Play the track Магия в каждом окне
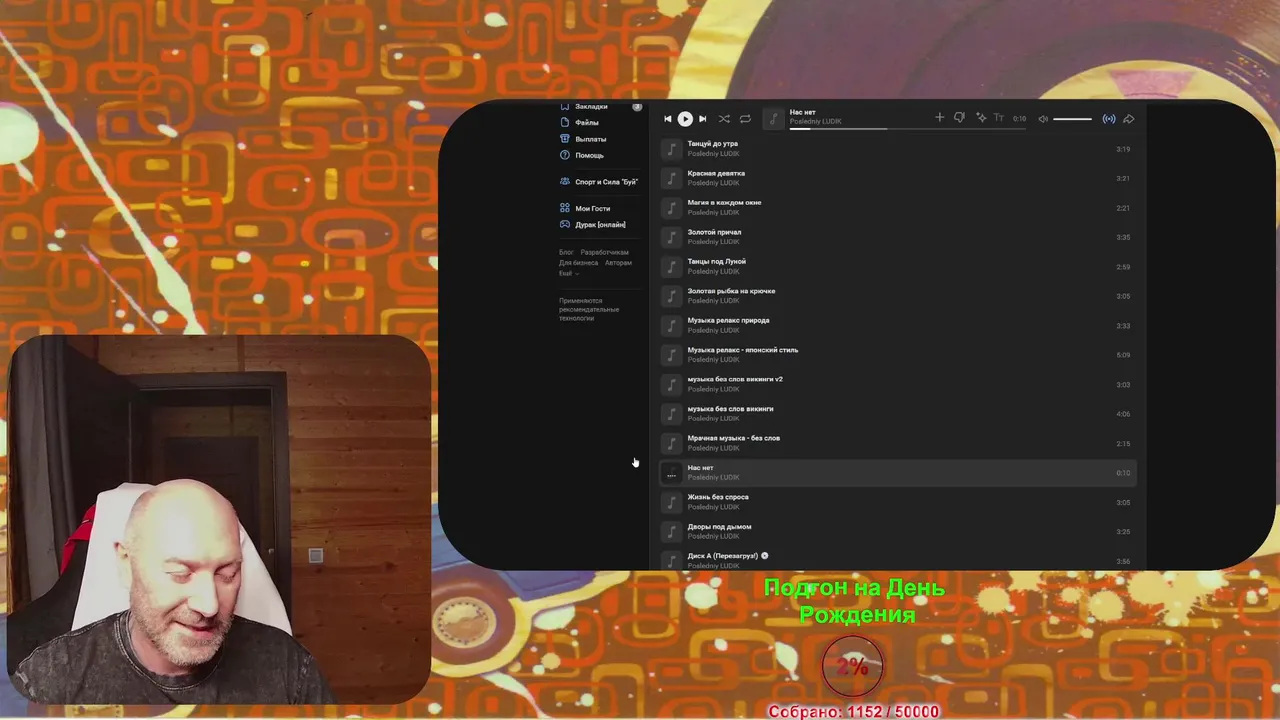Image resolution: width=1280 pixels, height=720 pixels. point(899,208)
